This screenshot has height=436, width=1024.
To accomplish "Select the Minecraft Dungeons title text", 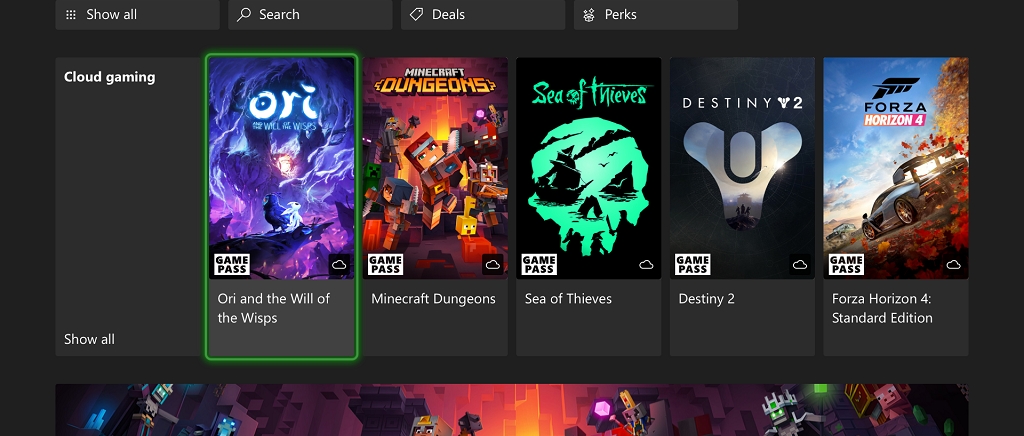I will 434,299.
